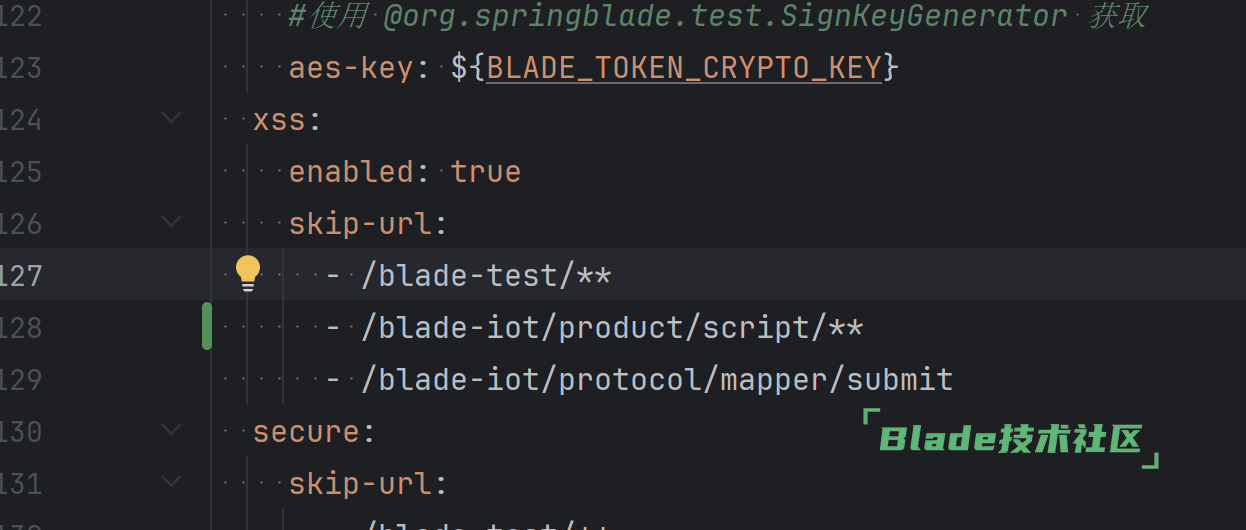Viewport: 1246px width, 530px height.
Task: Open the BLADE_TOKEN_CRYPTO_KEY variable reference
Action: pyautogui.click(x=684, y=68)
